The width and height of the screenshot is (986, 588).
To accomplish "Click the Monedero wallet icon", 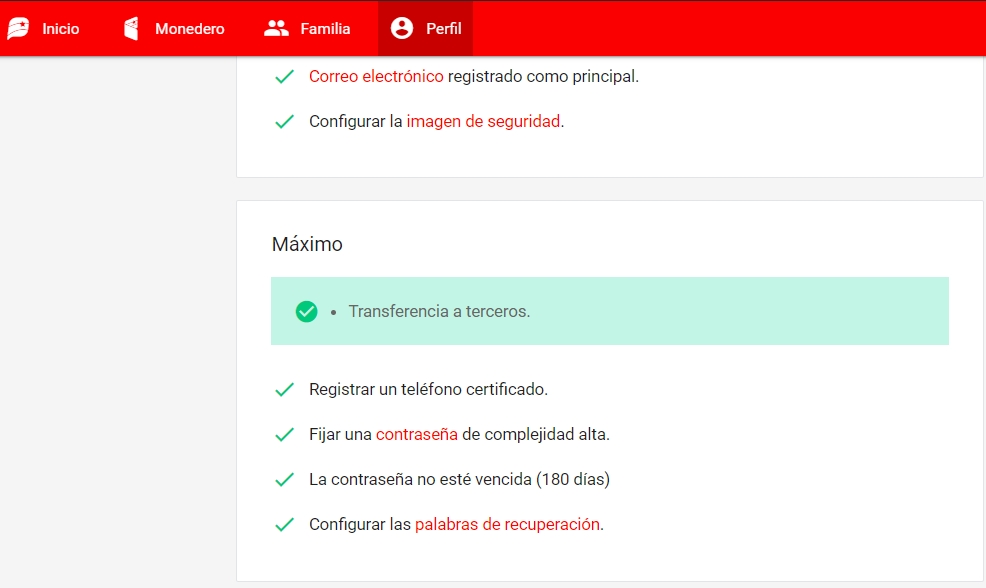I will pos(131,28).
